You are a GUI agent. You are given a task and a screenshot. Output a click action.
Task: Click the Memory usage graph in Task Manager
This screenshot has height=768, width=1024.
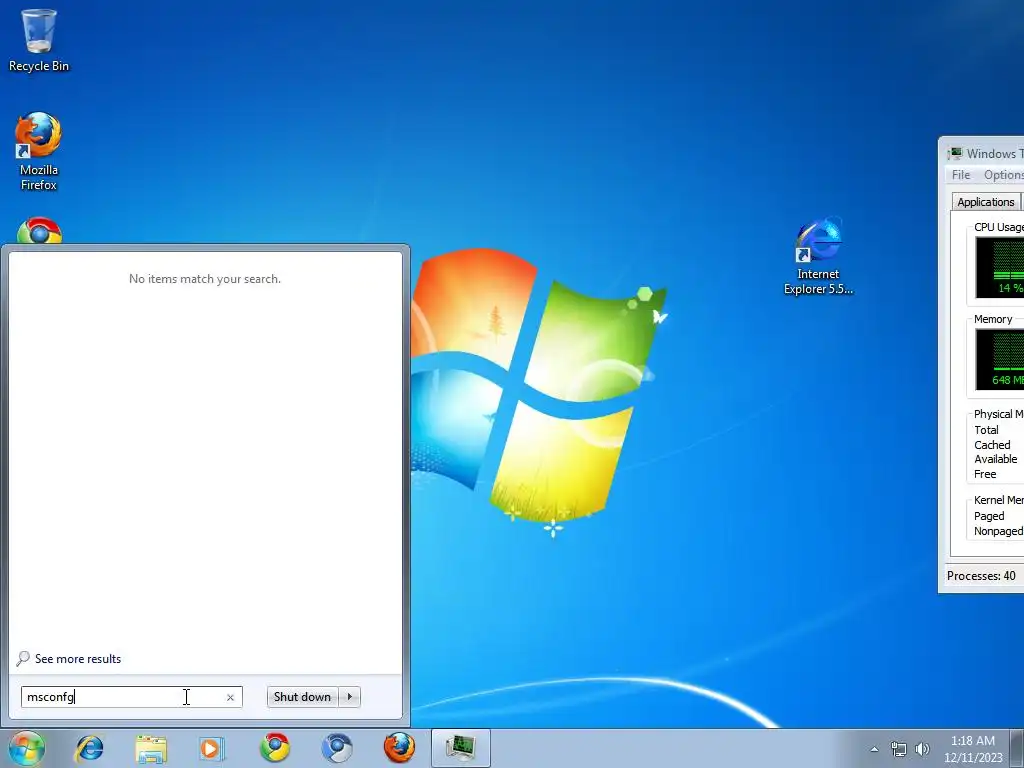(x=1000, y=359)
